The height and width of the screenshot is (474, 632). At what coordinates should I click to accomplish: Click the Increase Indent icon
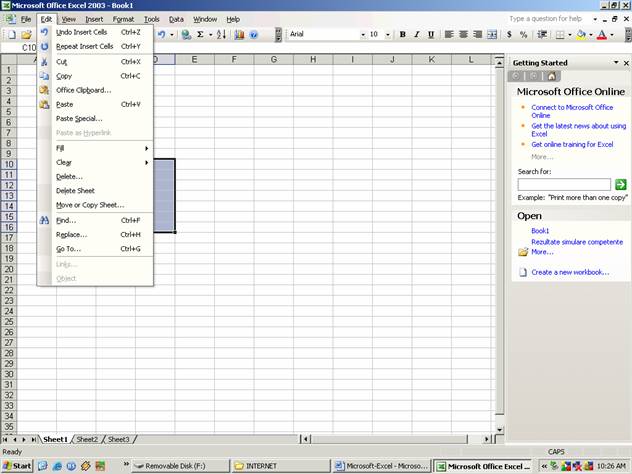coord(542,35)
